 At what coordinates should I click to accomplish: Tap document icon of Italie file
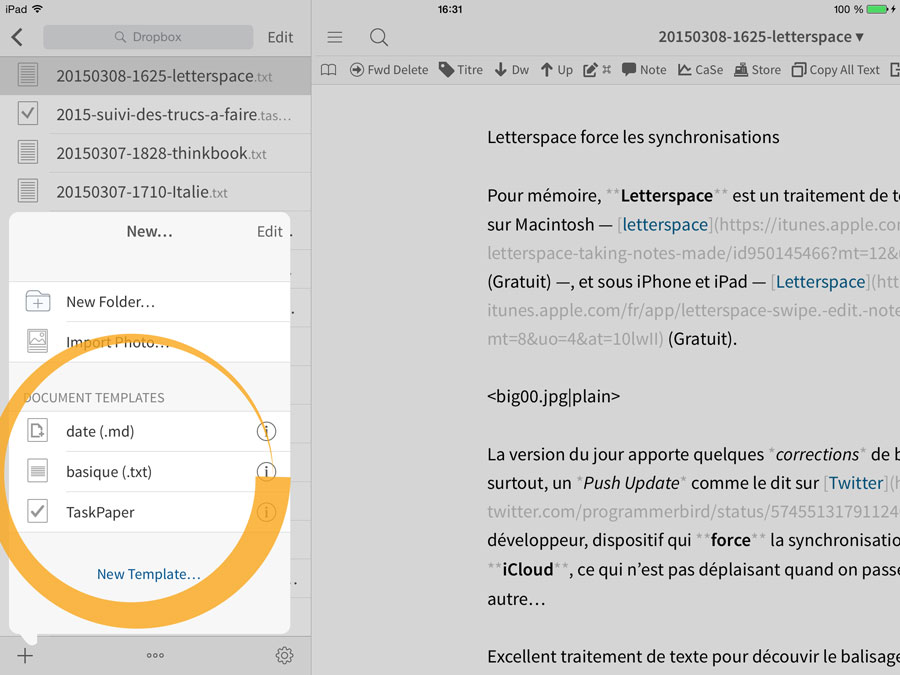[x=28, y=191]
